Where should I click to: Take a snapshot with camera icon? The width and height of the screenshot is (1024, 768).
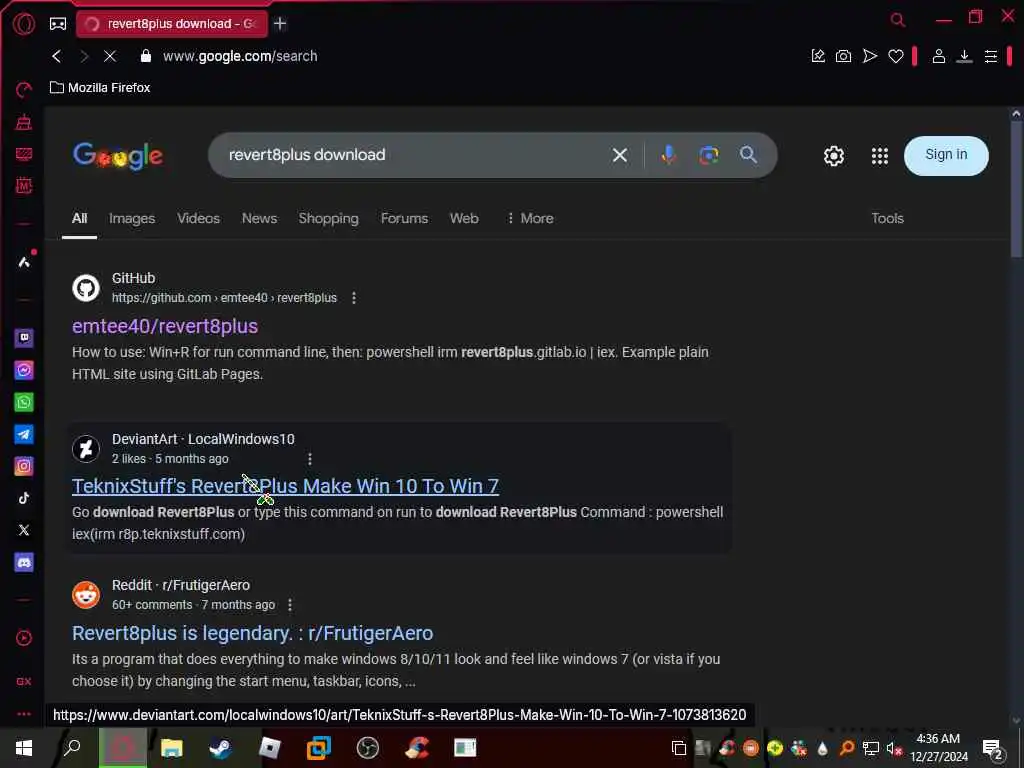(x=843, y=56)
